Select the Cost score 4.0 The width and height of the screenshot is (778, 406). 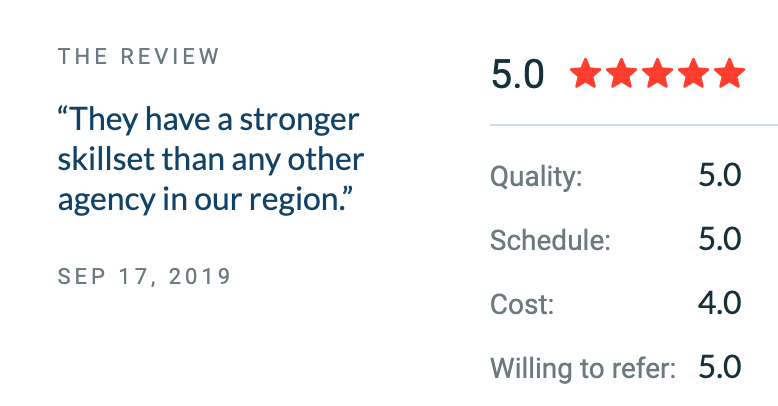[720, 303]
